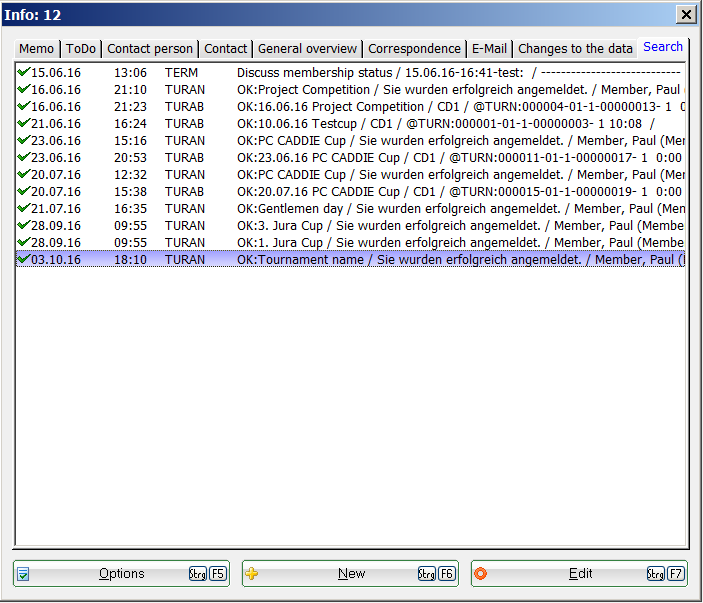Show the Changes to the data tab
Screen dimensions: 703x603
575,49
